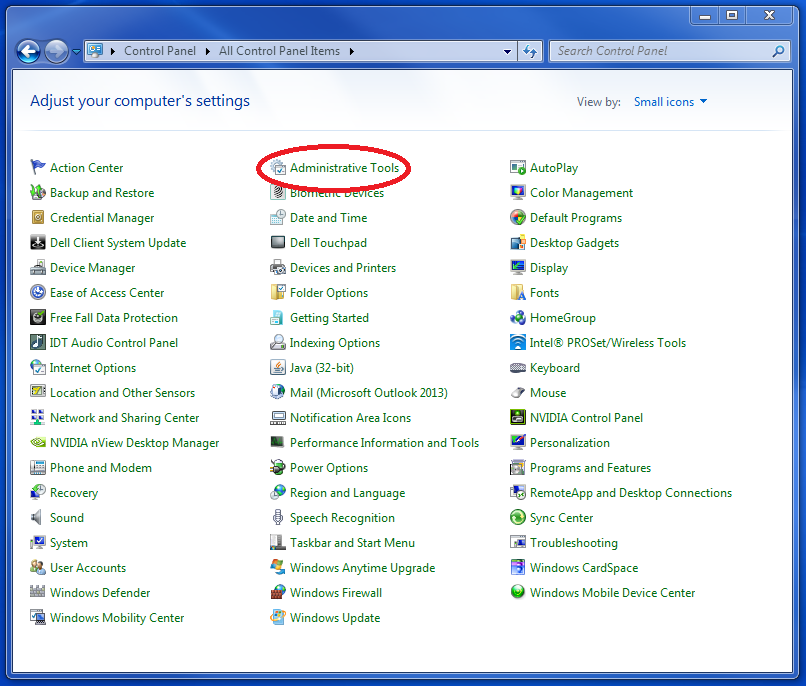806x686 pixels.
Task: Open Location and Other Sensors link
Action: click(x=122, y=393)
